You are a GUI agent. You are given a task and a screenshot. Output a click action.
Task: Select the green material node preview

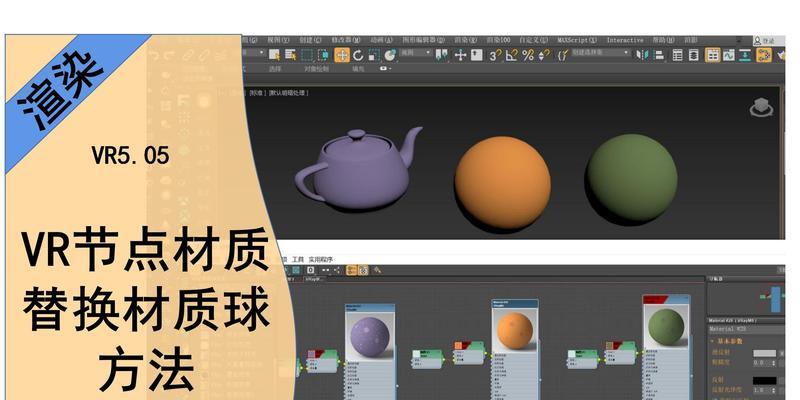pyautogui.click(x=666, y=327)
